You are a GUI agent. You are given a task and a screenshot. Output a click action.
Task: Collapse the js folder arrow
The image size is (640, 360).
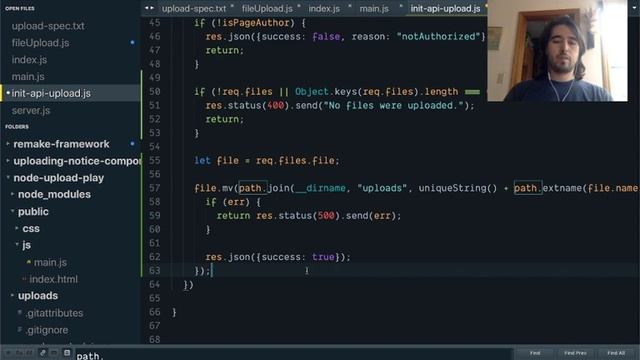click(x=17, y=245)
